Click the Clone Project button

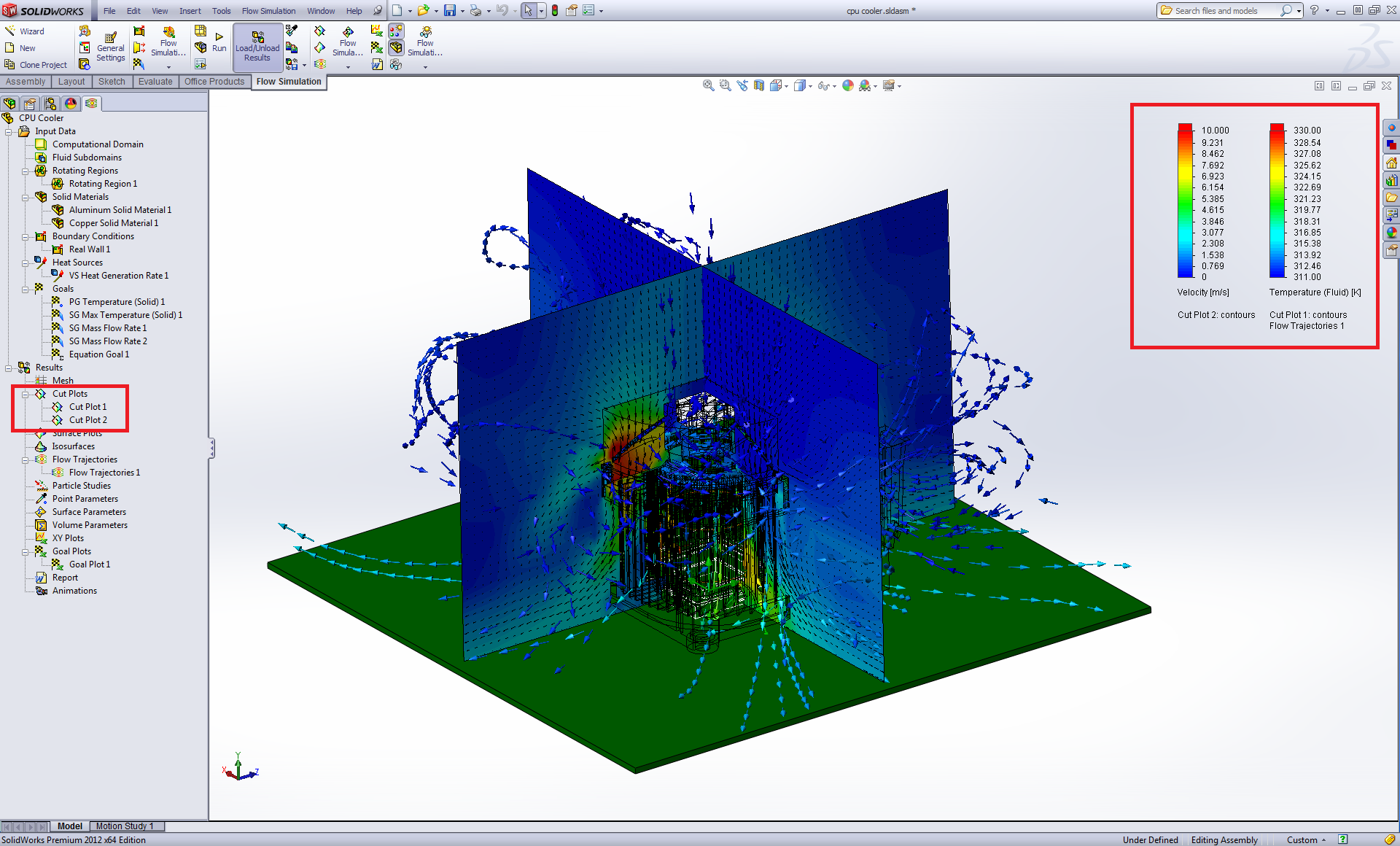click(x=36, y=65)
